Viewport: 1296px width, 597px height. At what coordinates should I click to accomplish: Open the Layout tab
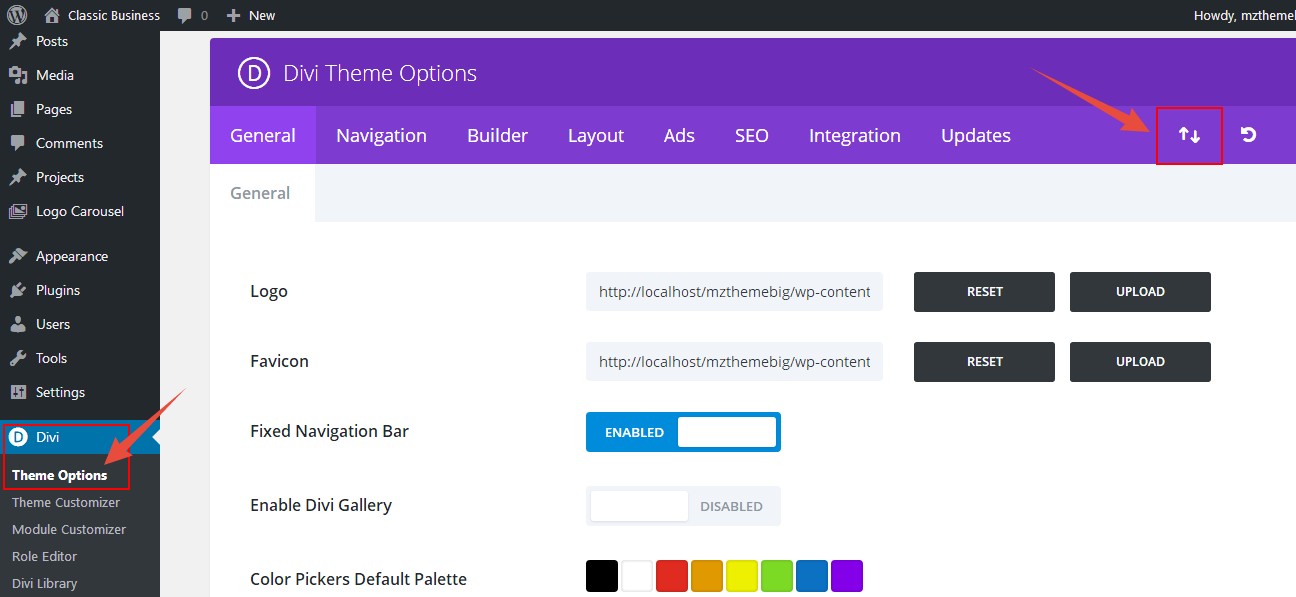[x=596, y=135]
